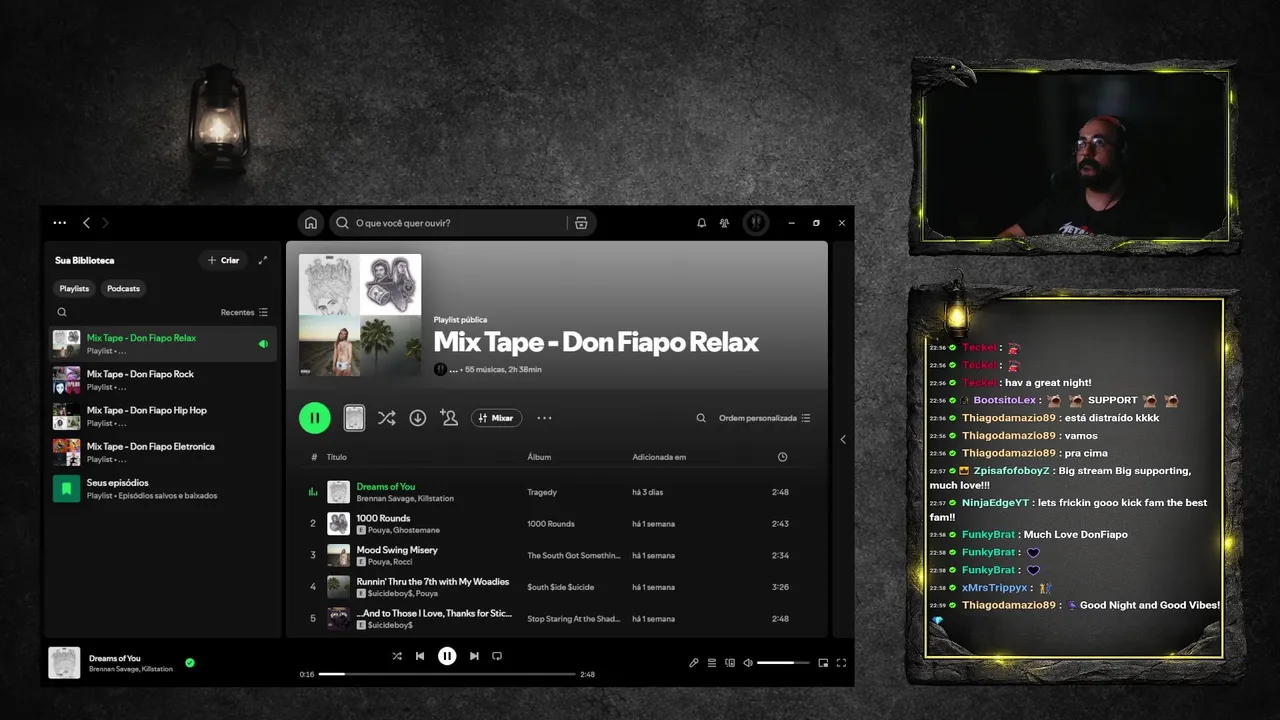Open The South Got Somethin... album link
Screen dimensions: 1280x720
(574, 555)
